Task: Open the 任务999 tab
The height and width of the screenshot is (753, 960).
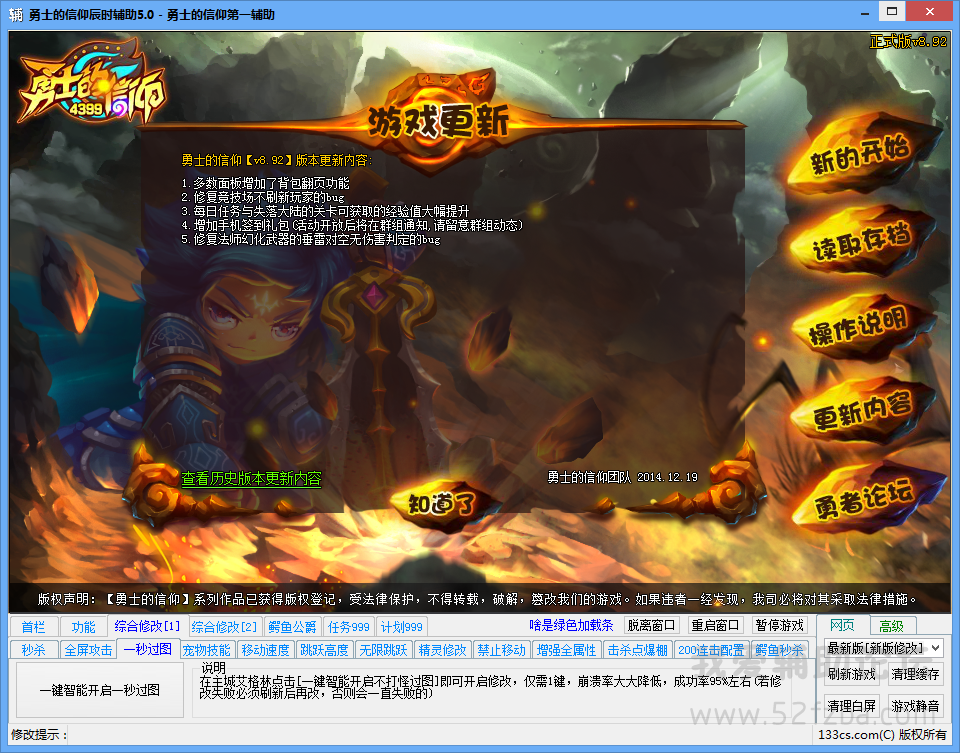Action: [348, 627]
